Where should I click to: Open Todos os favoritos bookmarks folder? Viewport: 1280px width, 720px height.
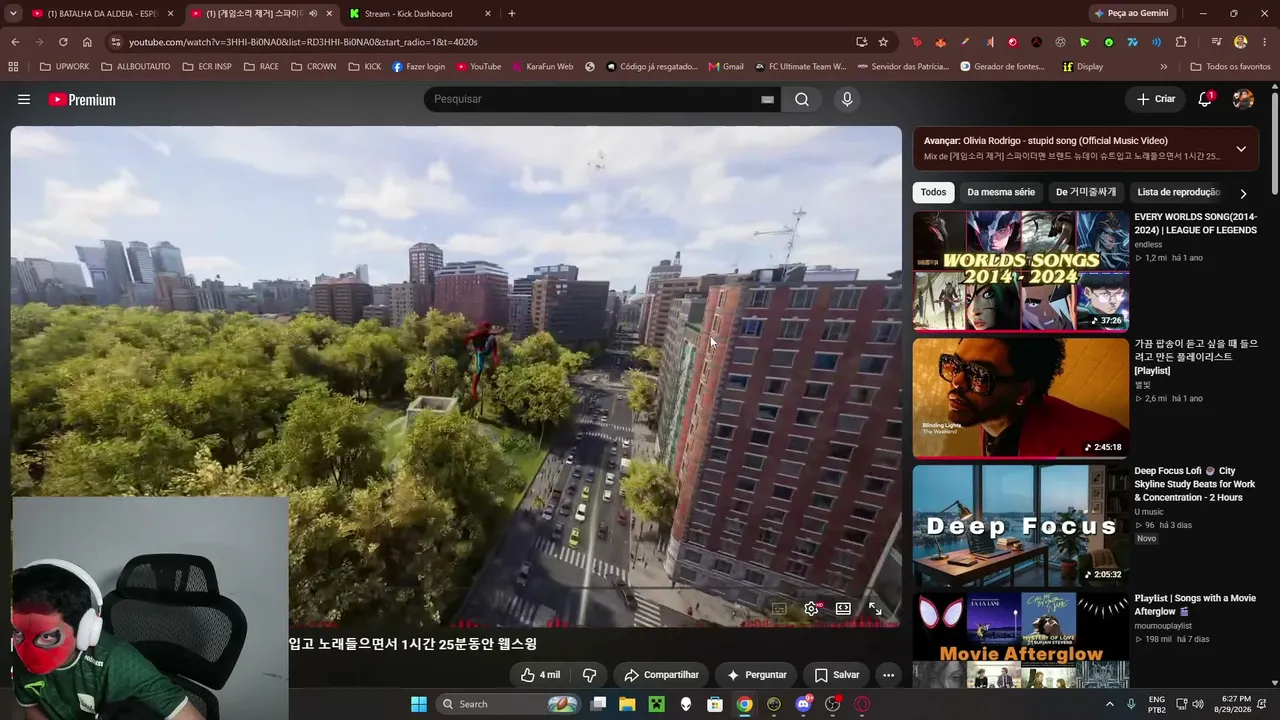pos(1230,67)
